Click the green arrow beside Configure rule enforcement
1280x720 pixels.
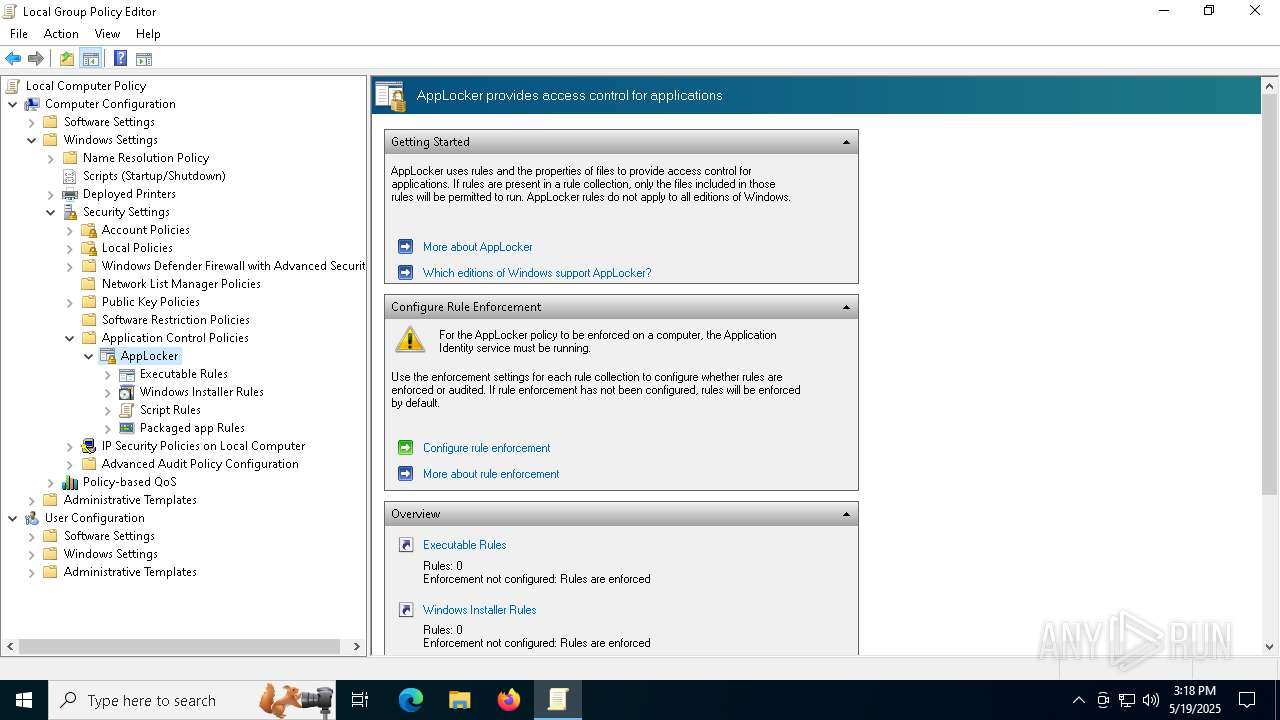[x=405, y=448]
